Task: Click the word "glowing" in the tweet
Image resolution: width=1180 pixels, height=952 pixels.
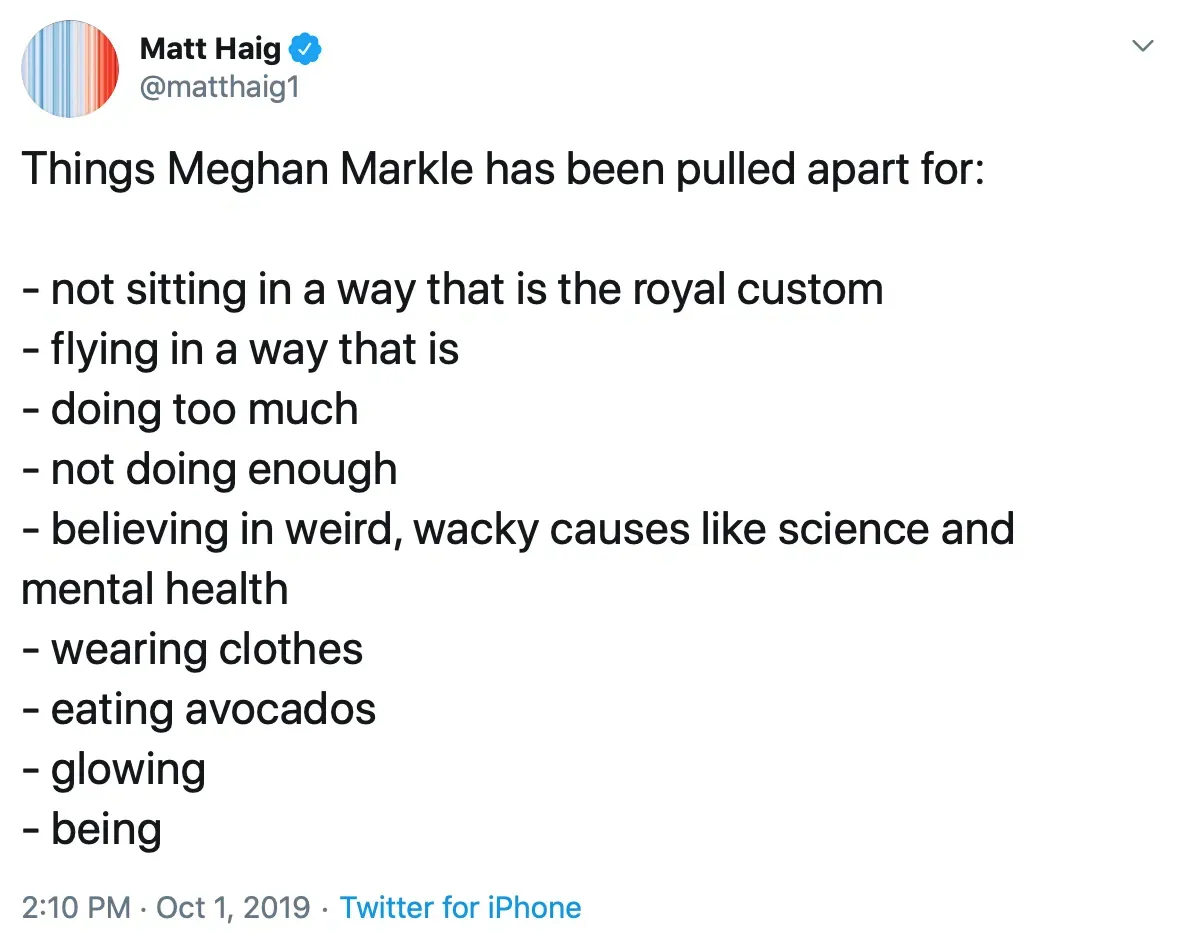Action: click(x=128, y=770)
